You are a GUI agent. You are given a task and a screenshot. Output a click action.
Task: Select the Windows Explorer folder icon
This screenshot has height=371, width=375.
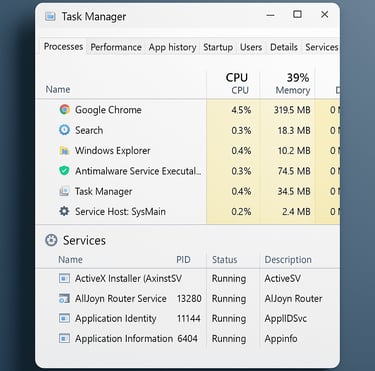64,150
